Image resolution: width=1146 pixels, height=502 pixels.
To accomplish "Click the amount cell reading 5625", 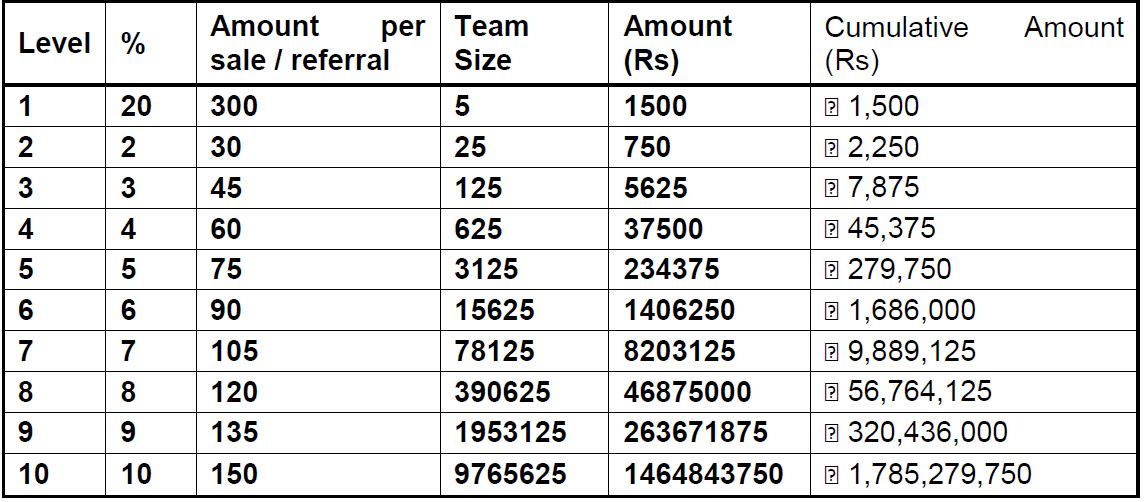I will pos(655,188).
